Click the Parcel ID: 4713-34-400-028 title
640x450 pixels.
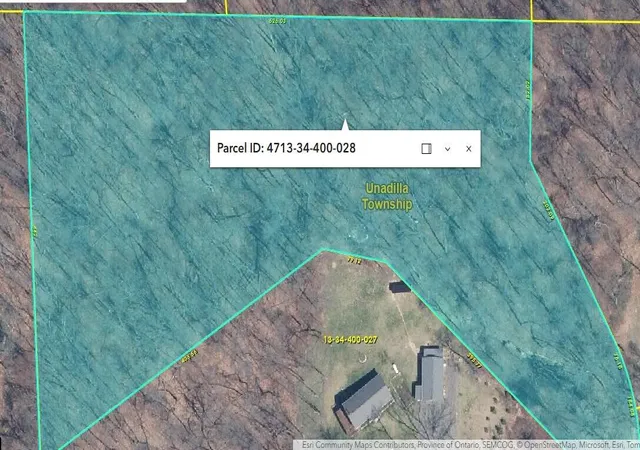(286, 148)
